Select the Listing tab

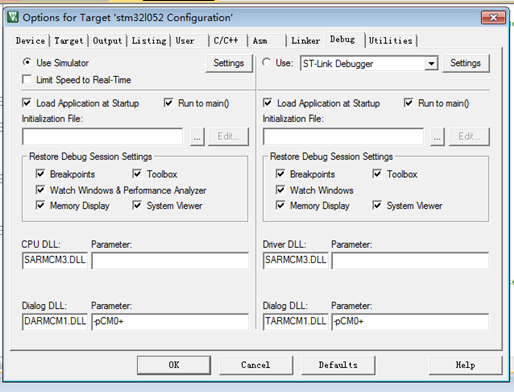coord(149,41)
